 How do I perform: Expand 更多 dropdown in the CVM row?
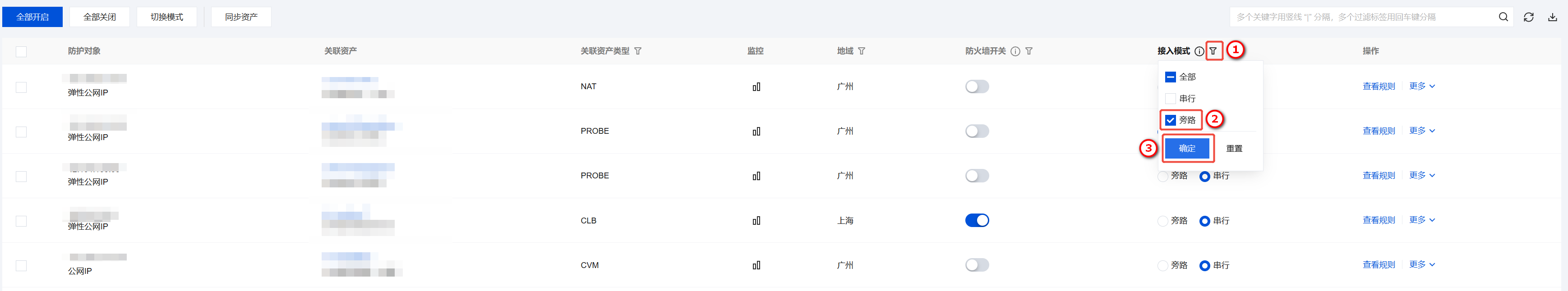click(x=1422, y=265)
